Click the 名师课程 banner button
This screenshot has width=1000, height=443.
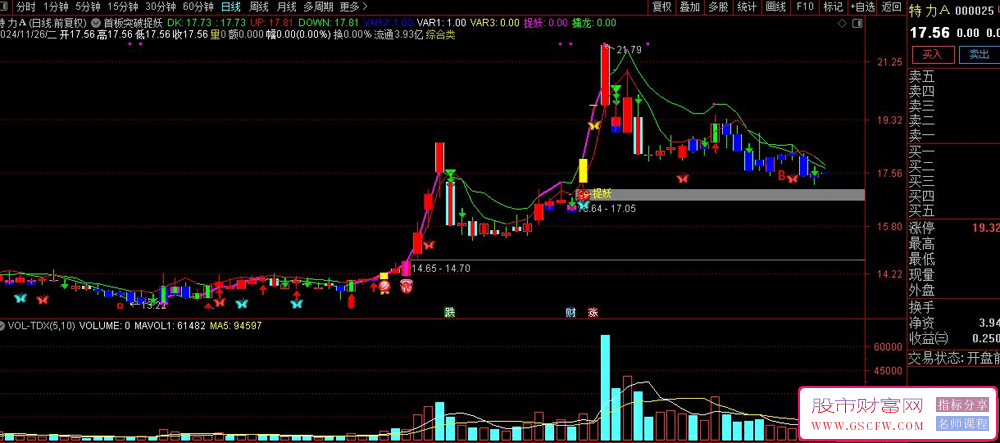coord(962,423)
